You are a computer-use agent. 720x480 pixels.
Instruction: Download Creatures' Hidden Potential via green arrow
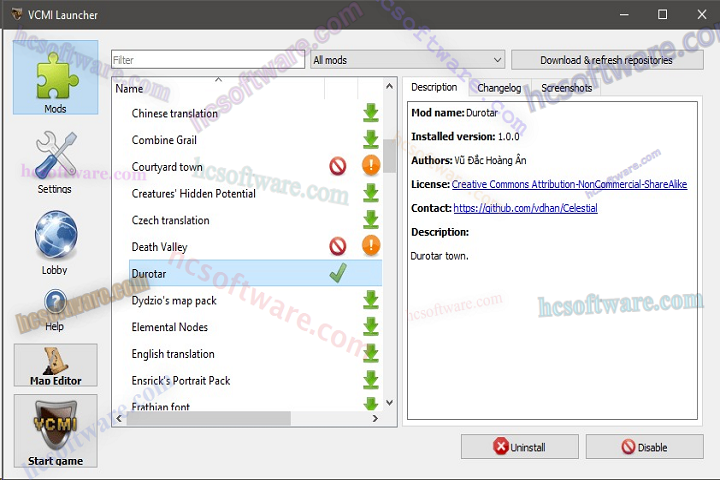tap(371, 193)
